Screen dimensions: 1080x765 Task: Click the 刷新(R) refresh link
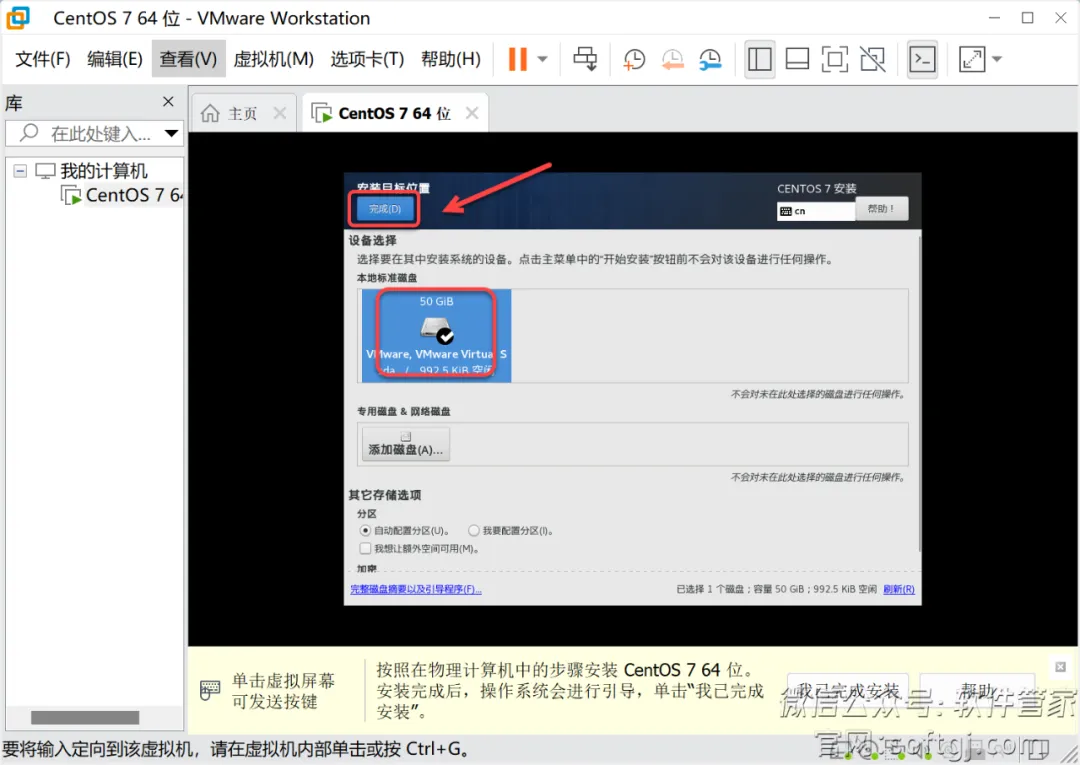[899, 589]
